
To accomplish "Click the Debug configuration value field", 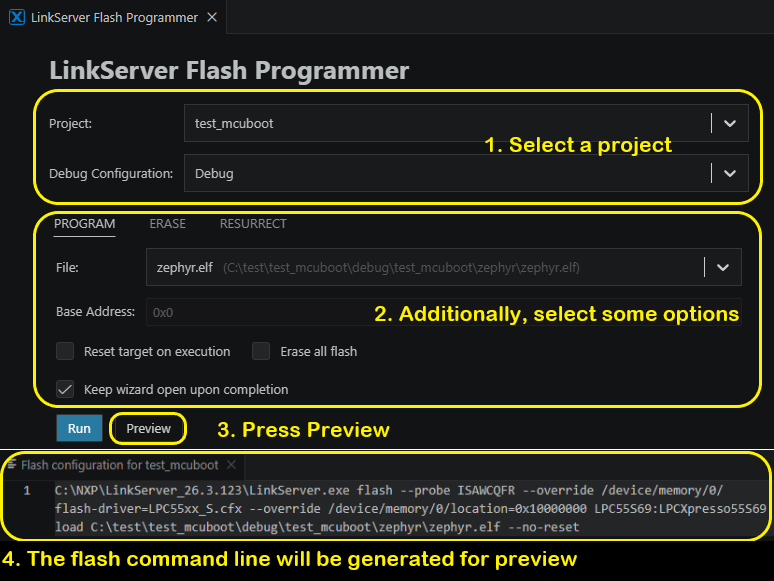I will click(x=466, y=173).
